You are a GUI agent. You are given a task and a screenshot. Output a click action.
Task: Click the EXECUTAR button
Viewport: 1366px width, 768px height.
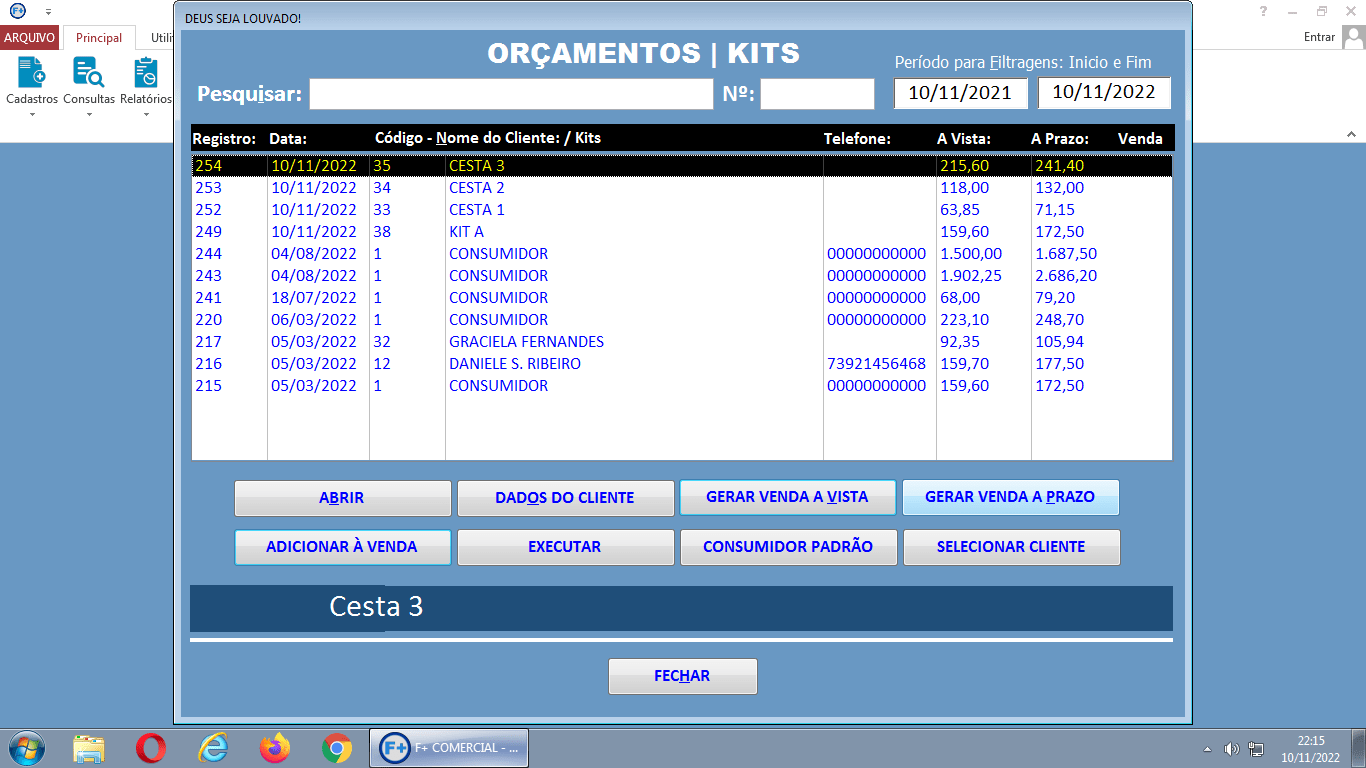click(x=565, y=548)
